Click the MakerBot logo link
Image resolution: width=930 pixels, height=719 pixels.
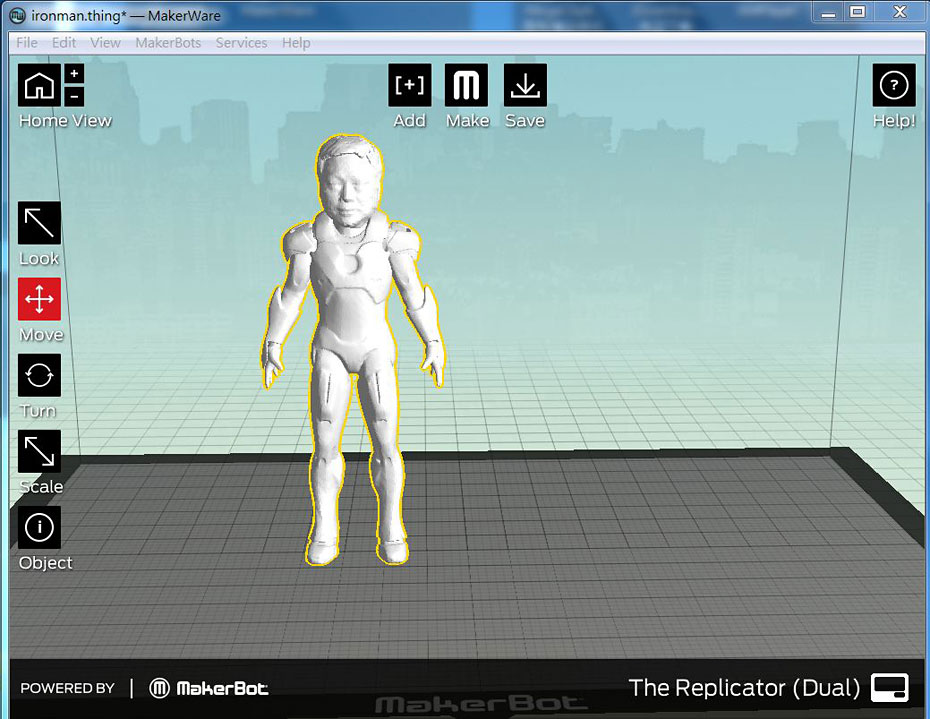(209, 688)
